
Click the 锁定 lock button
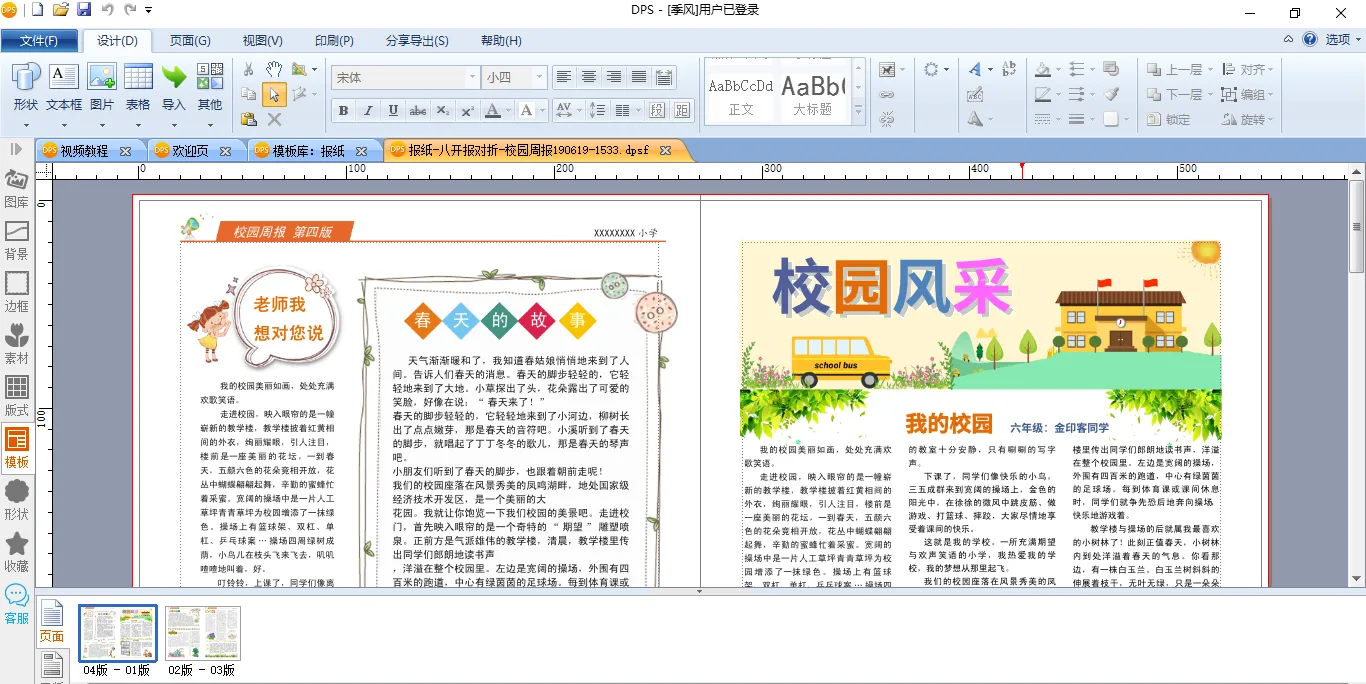[x=1168, y=119]
